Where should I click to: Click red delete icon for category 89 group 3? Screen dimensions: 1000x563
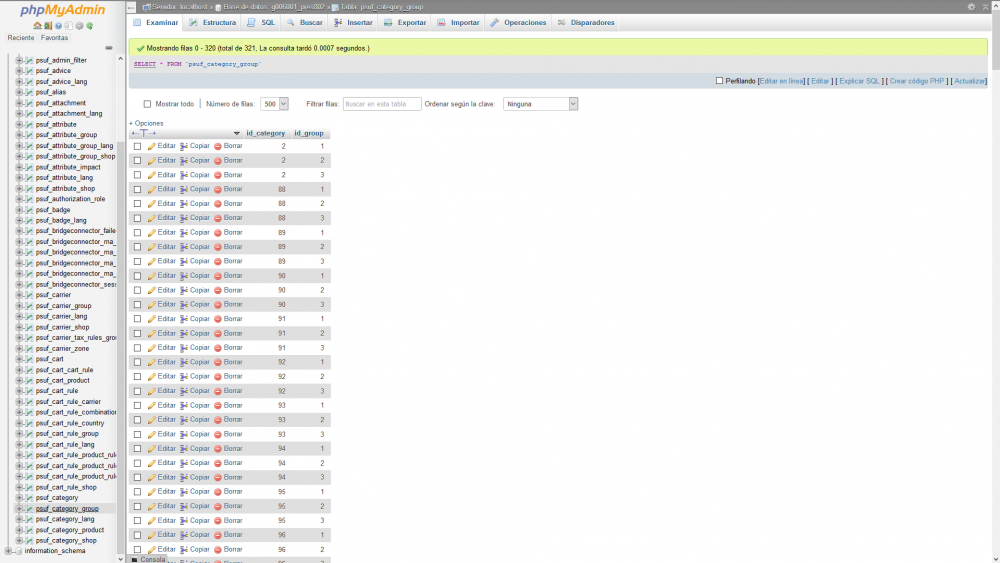pos(217,261)
